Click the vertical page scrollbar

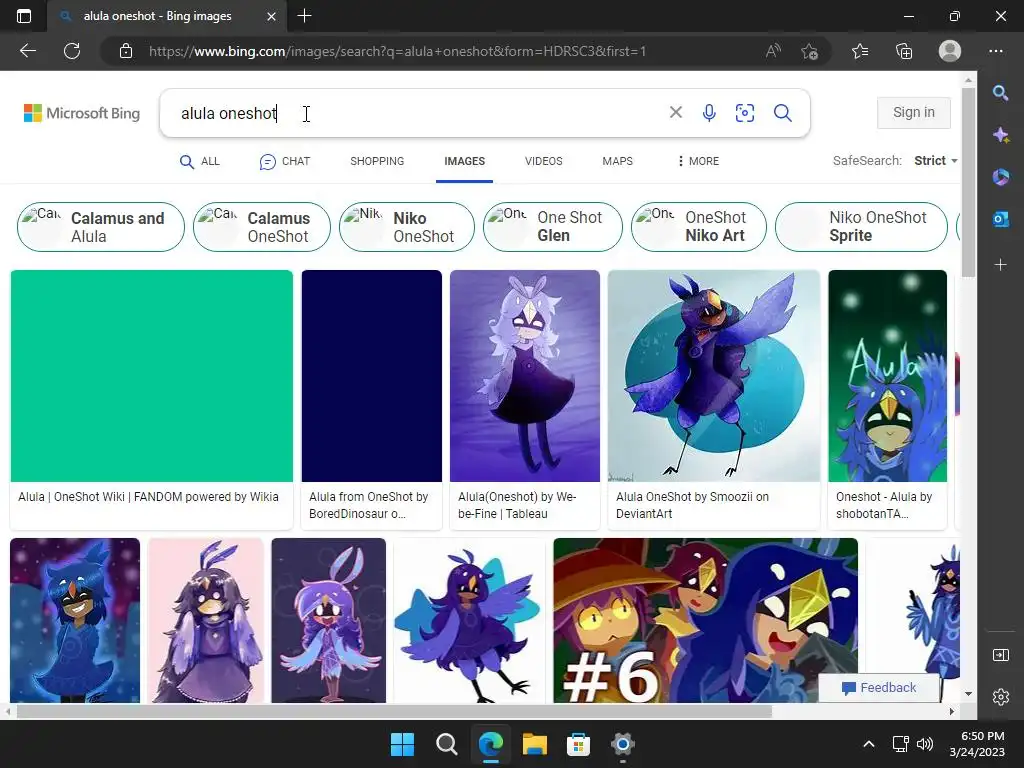(968, 182)
